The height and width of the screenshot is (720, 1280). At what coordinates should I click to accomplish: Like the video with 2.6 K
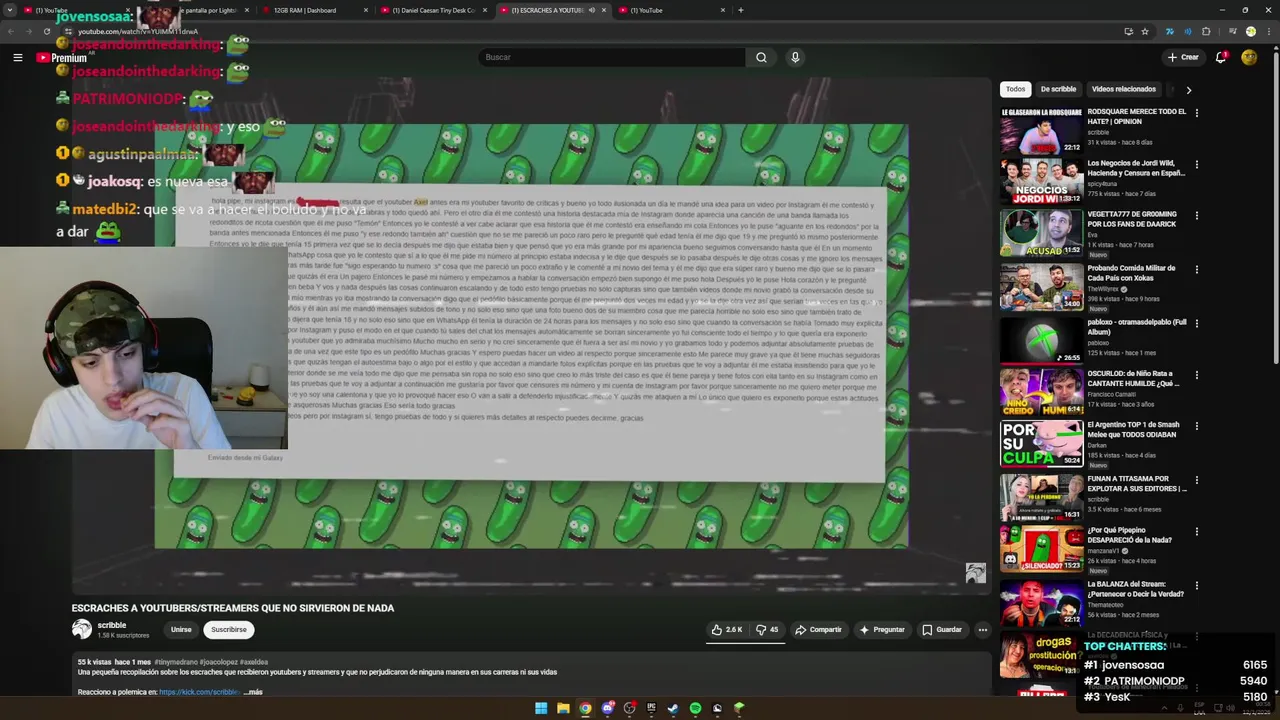(x=727, y=629)
